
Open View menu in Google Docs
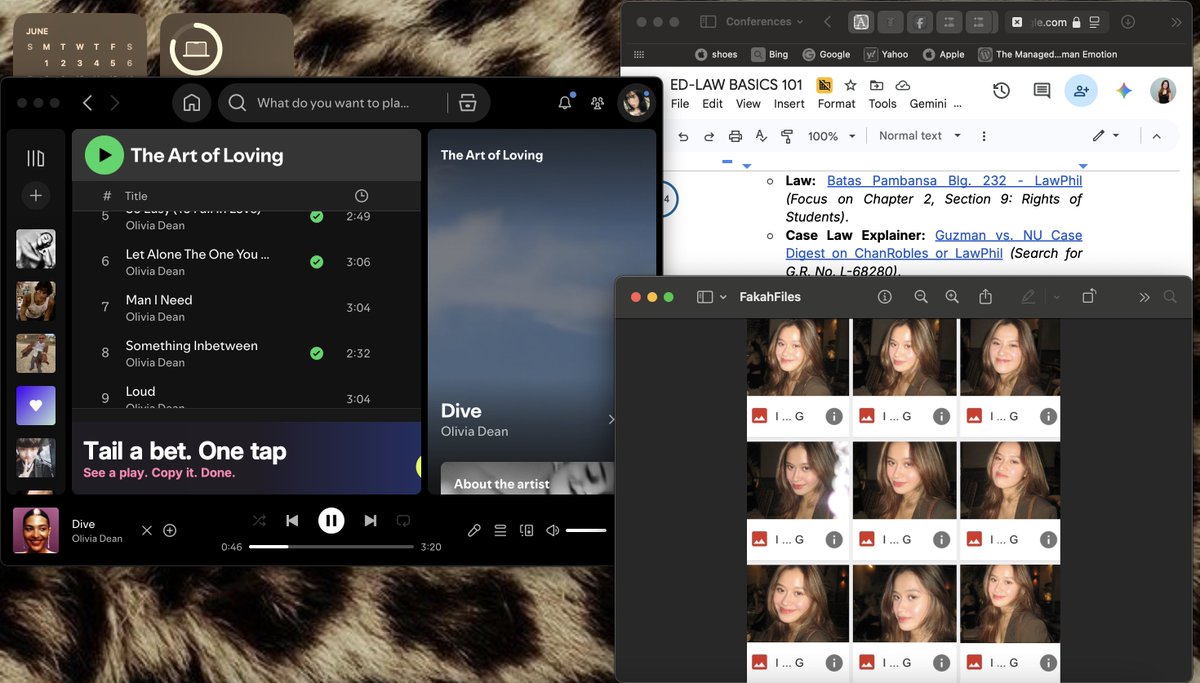pos(748,103)
